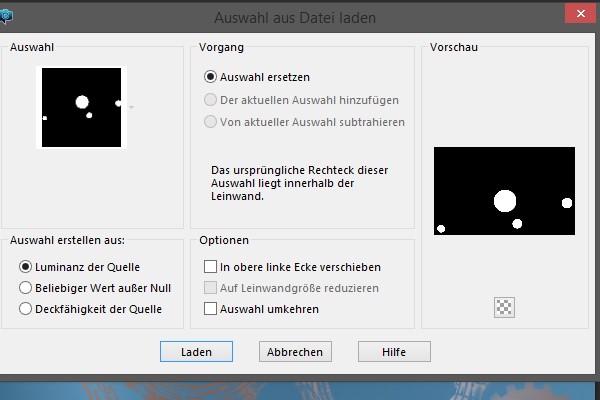Open the Auswahl selection dropdown arrow
This screenshot has width=600, height=400.
(x=130, y=107)
